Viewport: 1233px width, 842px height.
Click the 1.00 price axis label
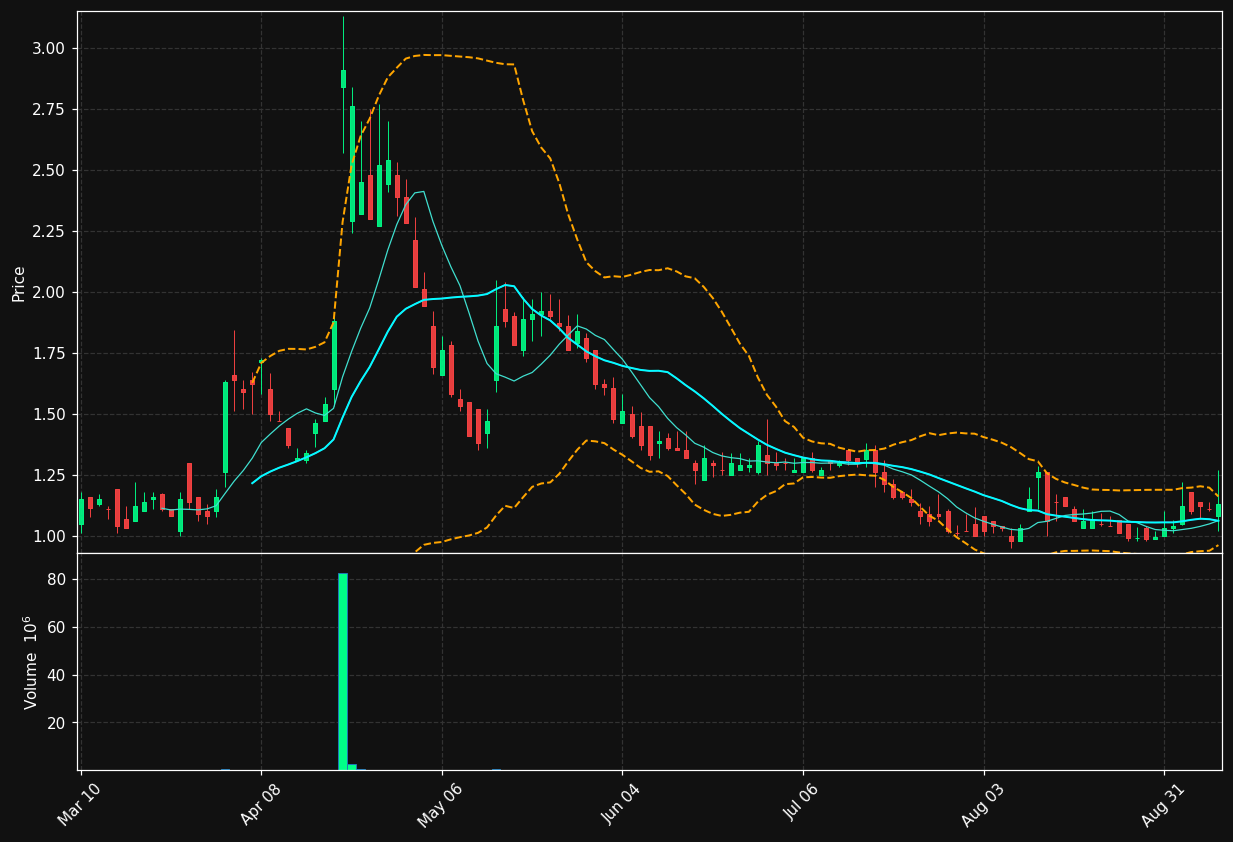[49, 537]
